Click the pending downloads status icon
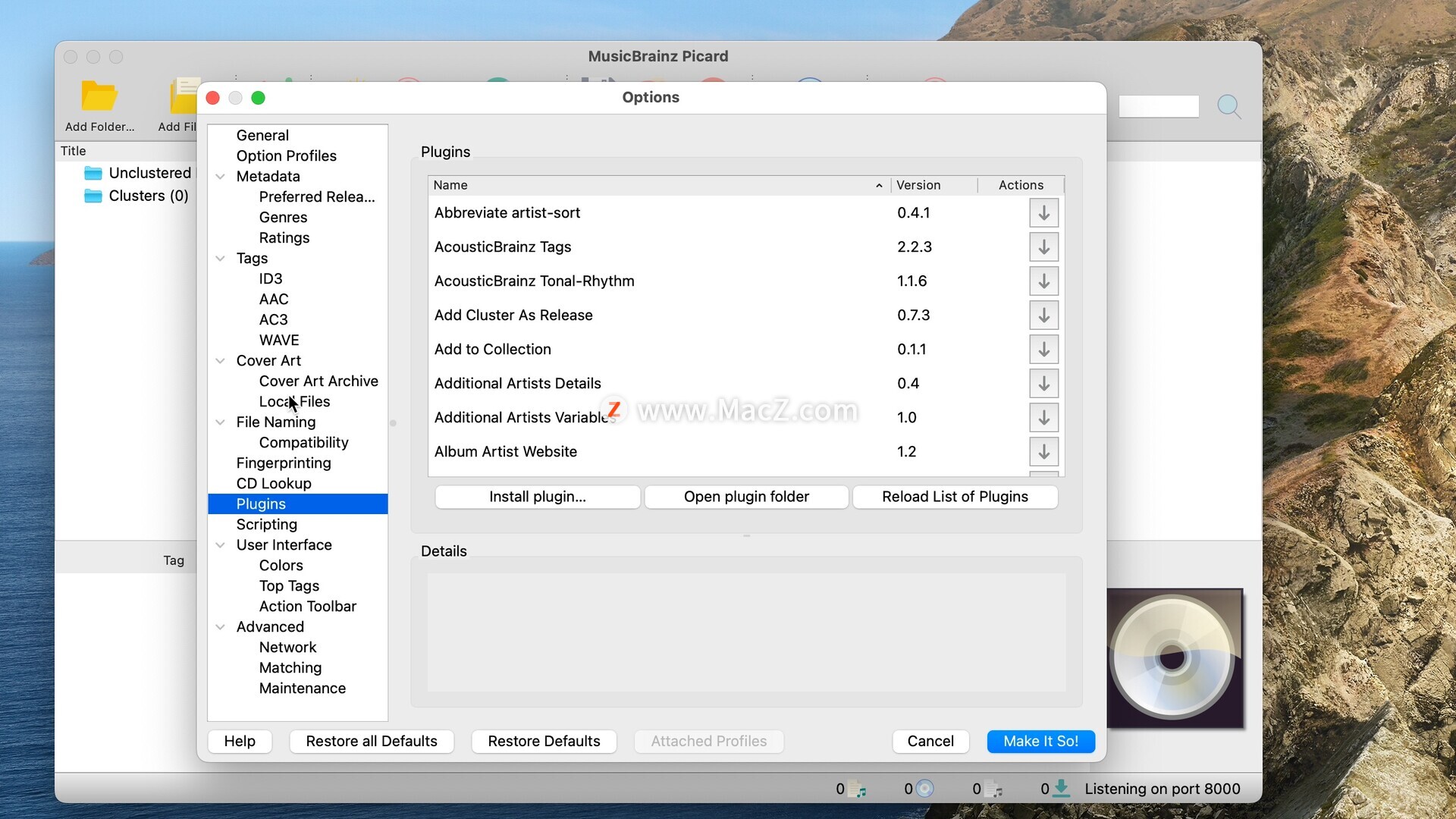This screenshot has height=819, width=1456. [1062, 789]
